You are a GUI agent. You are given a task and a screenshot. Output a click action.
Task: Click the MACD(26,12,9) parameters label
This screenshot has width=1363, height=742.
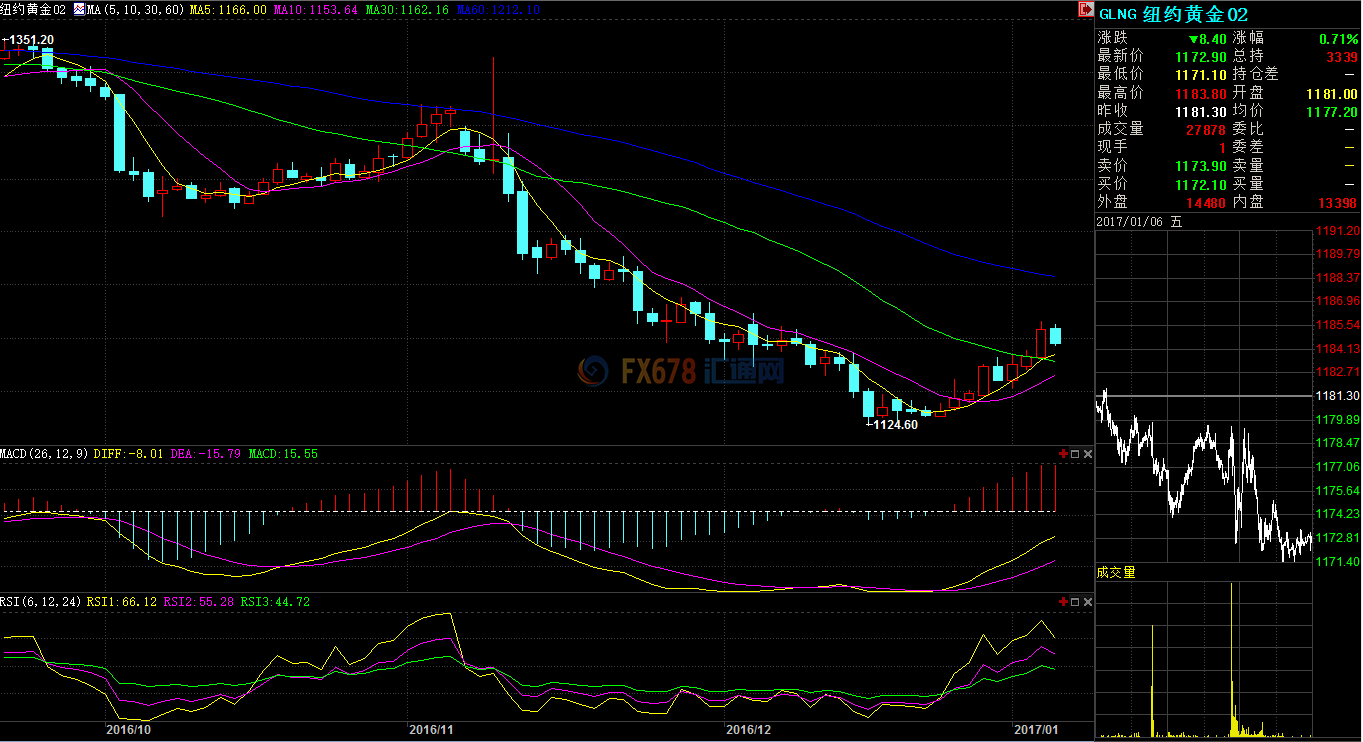tap(45, 454)
